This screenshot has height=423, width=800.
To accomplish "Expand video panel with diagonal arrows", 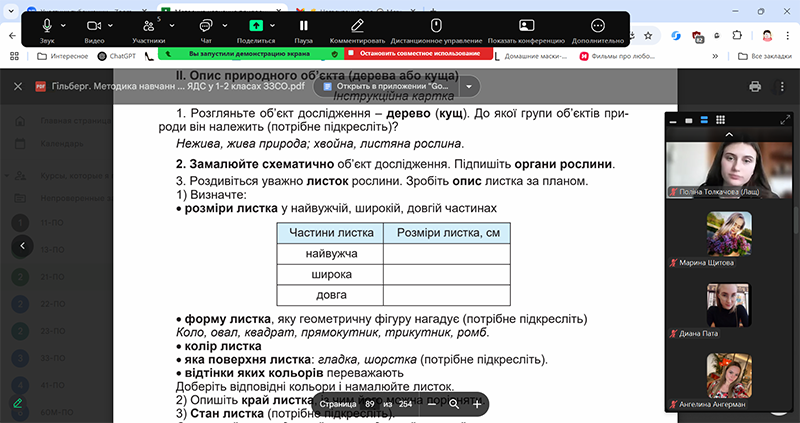I will tap(785, 120).
